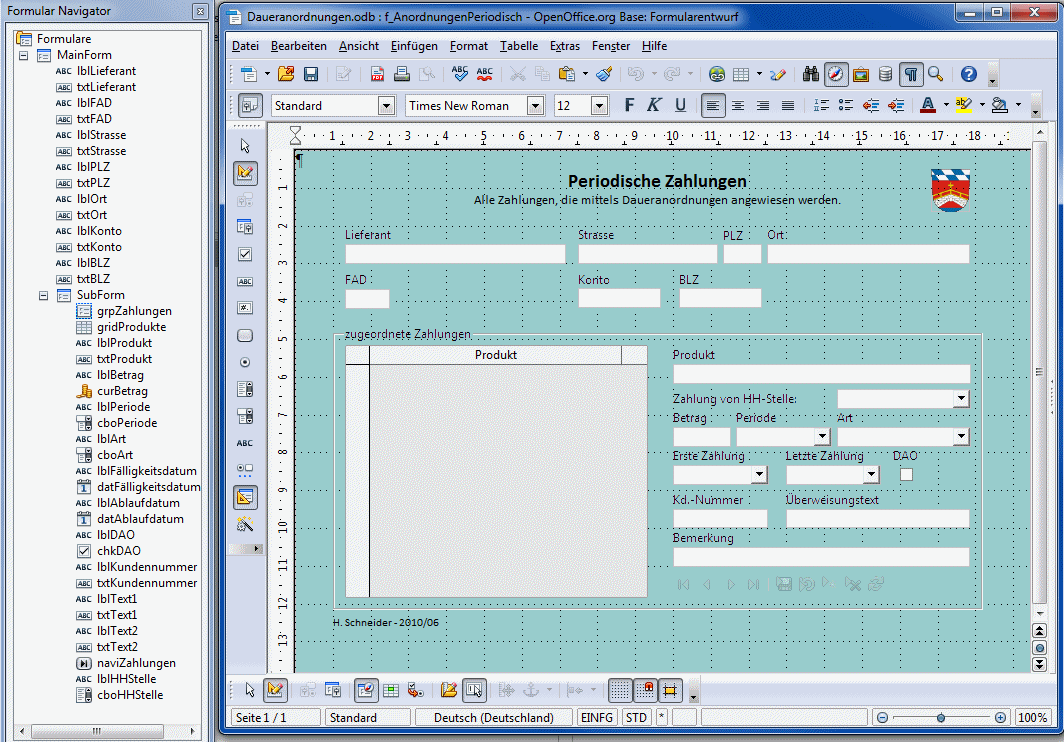Toggle the DAO checkbox in the form
Image resolution: width=1064 pixels, height=742 pixels.
point(906,474)
